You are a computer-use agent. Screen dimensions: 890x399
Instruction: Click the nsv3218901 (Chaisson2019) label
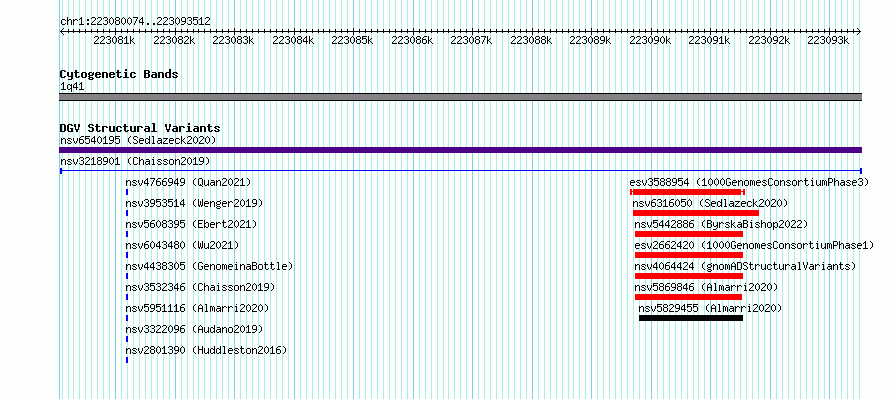135,161
